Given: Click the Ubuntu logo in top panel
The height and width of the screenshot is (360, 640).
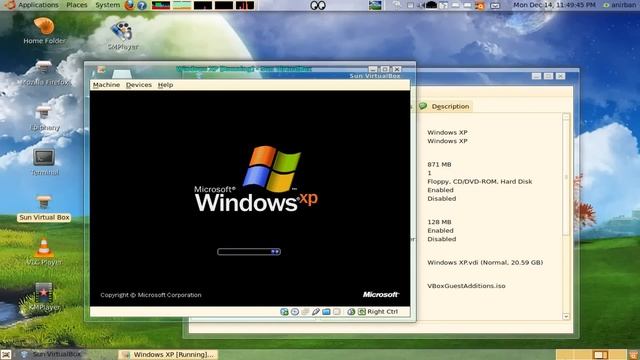Looking at the screenshot, I should (10, 5).
